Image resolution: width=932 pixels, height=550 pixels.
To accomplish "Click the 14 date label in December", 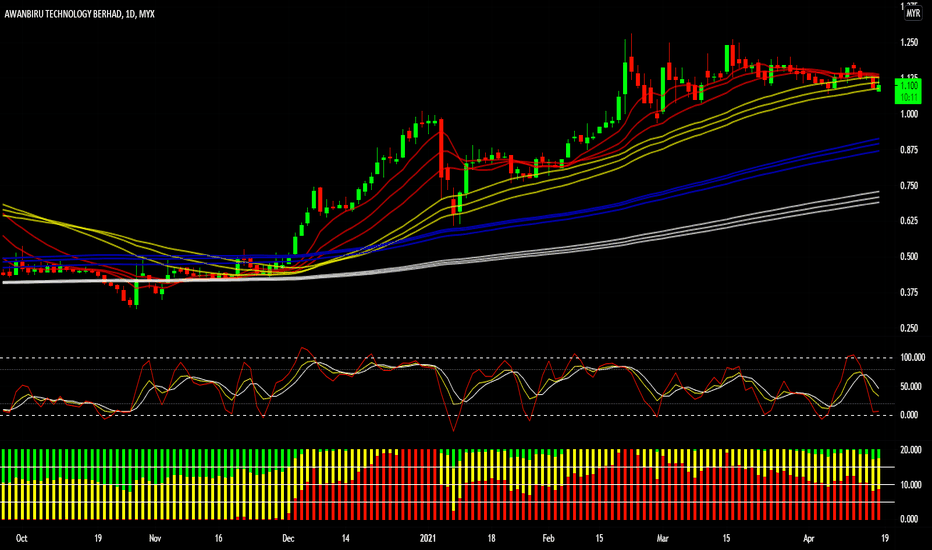I will point(346,539).
